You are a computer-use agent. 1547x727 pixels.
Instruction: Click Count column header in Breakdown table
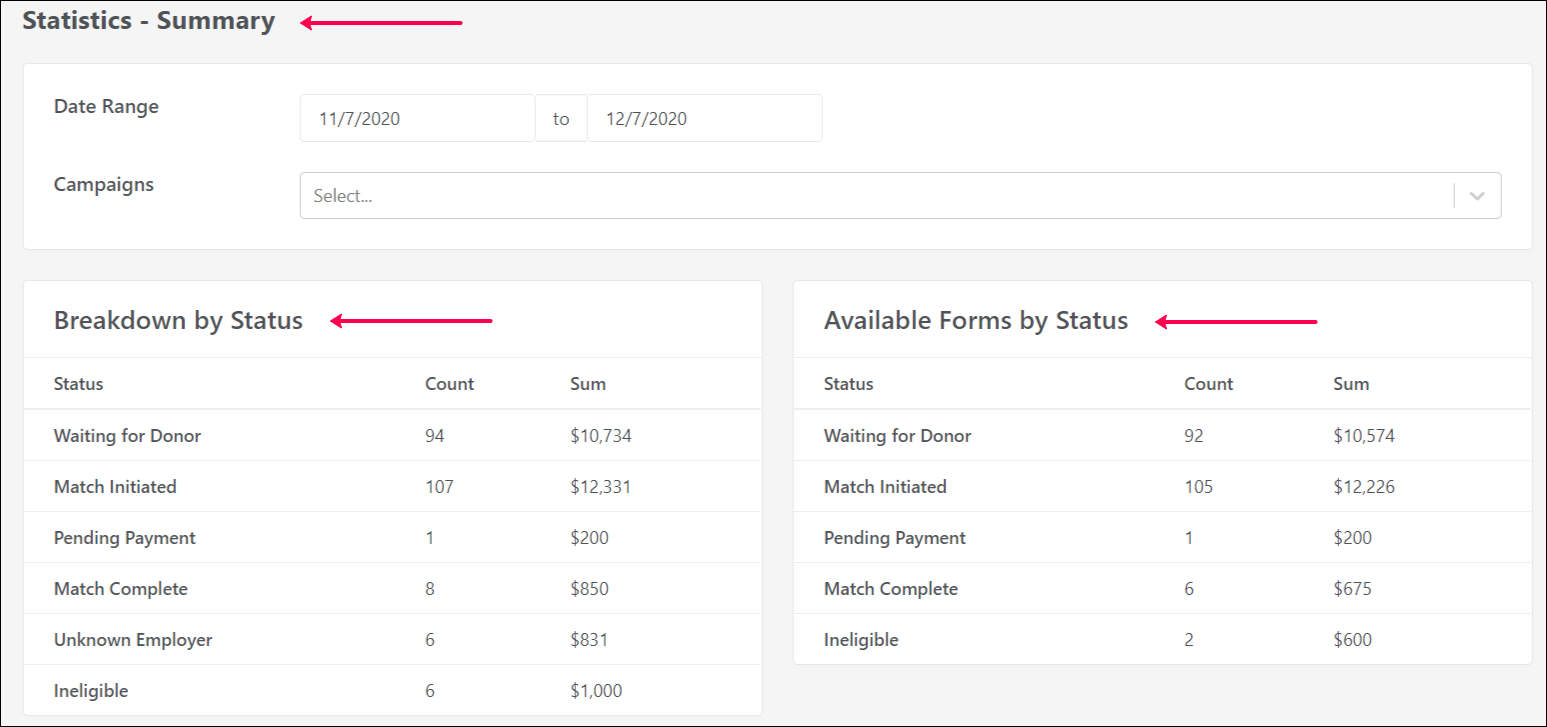click(x=449, y=384)
